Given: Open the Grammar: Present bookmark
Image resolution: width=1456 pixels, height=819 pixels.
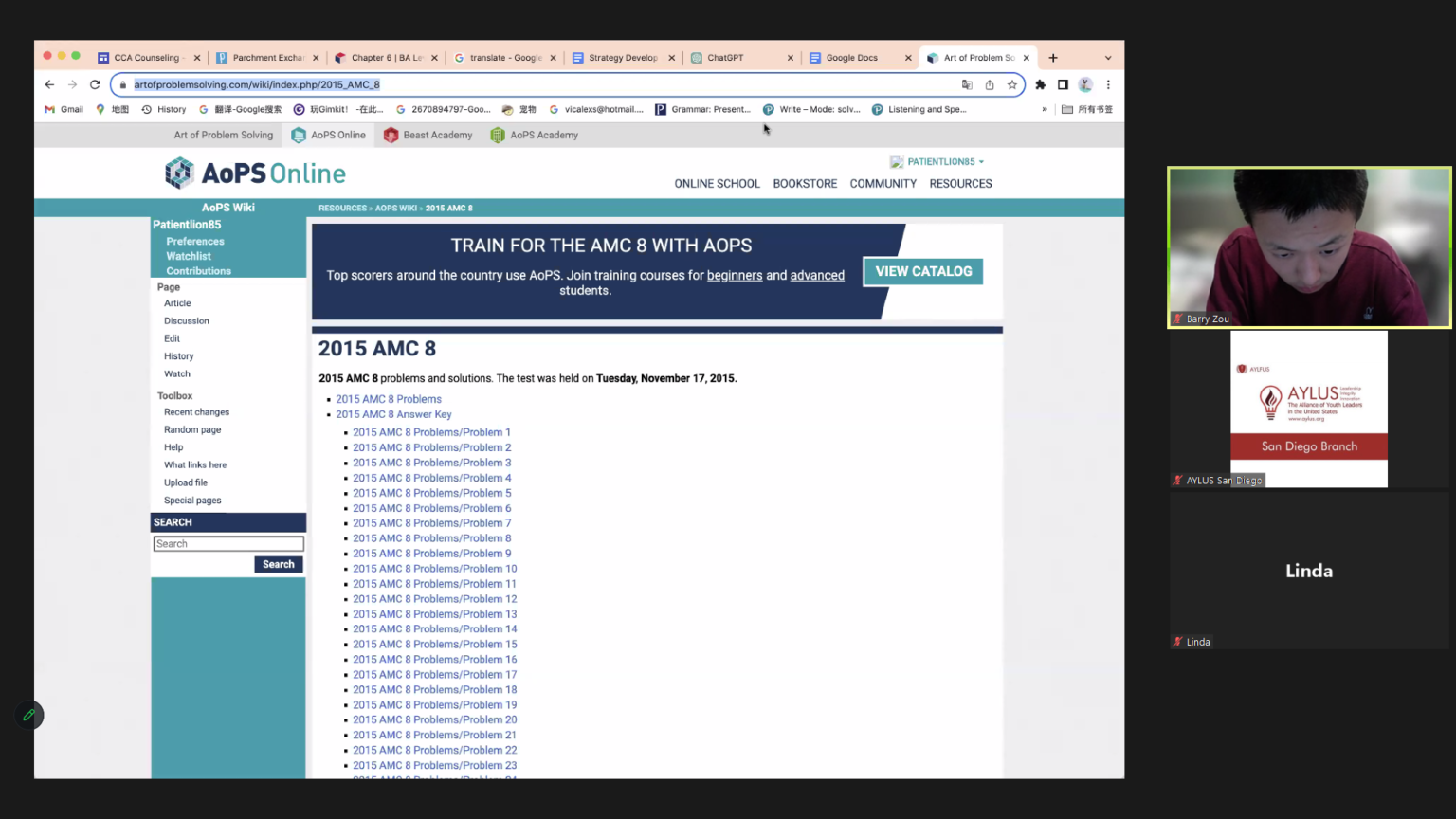Looking at the screenshot, I should click(x=702, y=109).
